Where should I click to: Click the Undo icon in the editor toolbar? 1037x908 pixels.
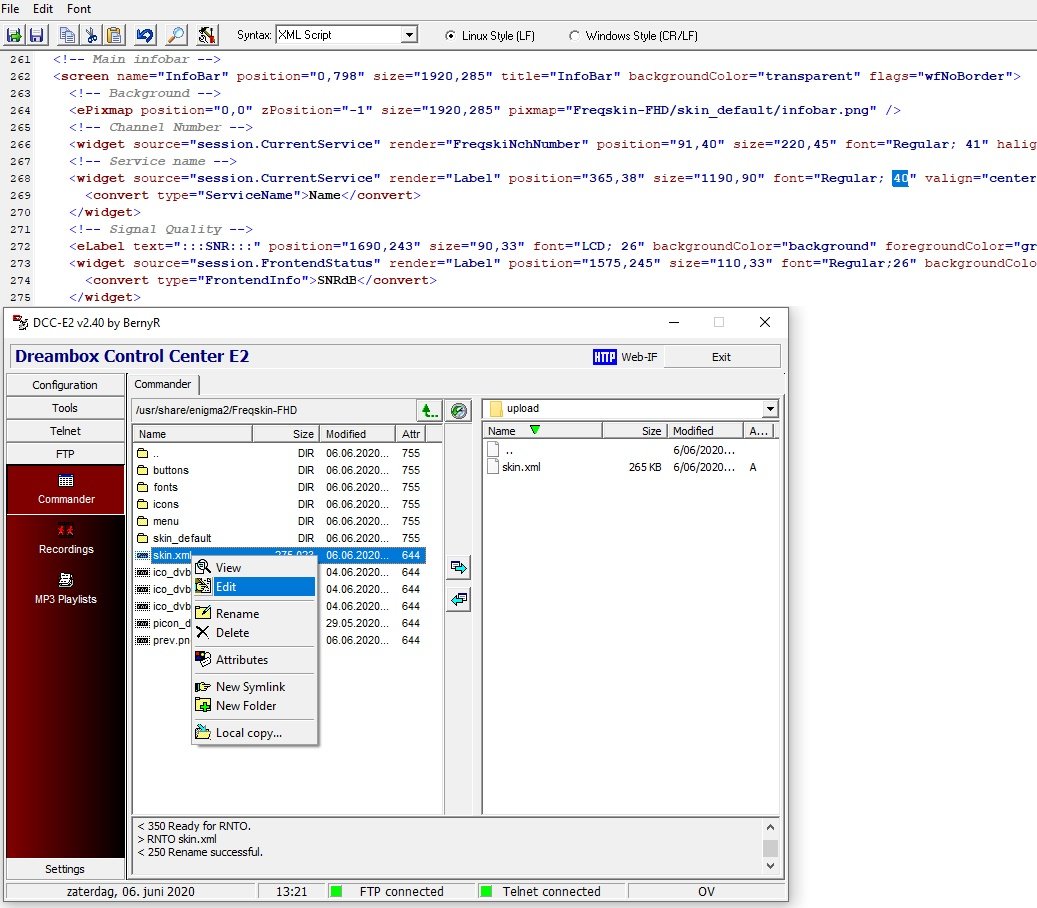pyautogui.click(x=145, y=34)
